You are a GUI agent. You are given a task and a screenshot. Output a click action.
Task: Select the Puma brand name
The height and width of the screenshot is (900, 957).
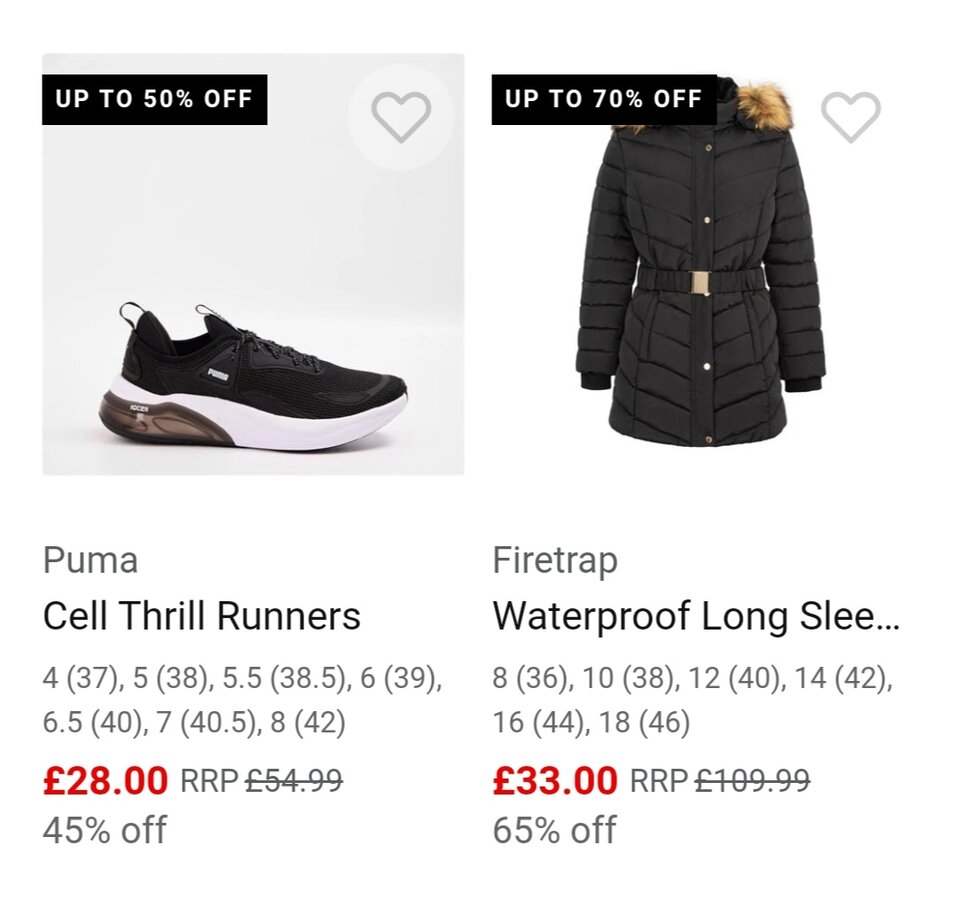pos(90,561)
